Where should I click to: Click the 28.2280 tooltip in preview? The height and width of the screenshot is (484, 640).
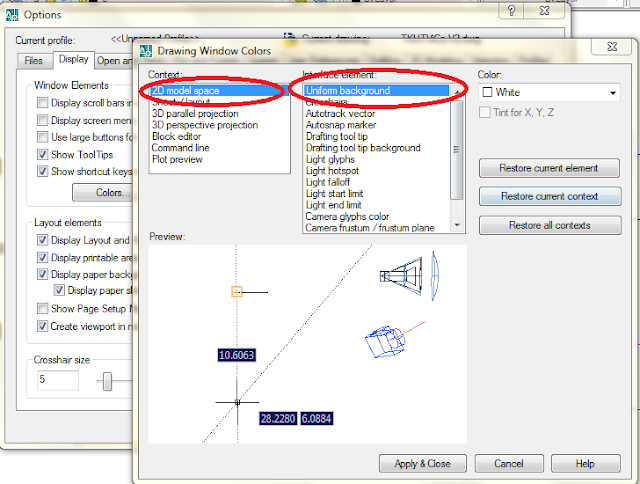pyautogui.click(x=278, y=418)
